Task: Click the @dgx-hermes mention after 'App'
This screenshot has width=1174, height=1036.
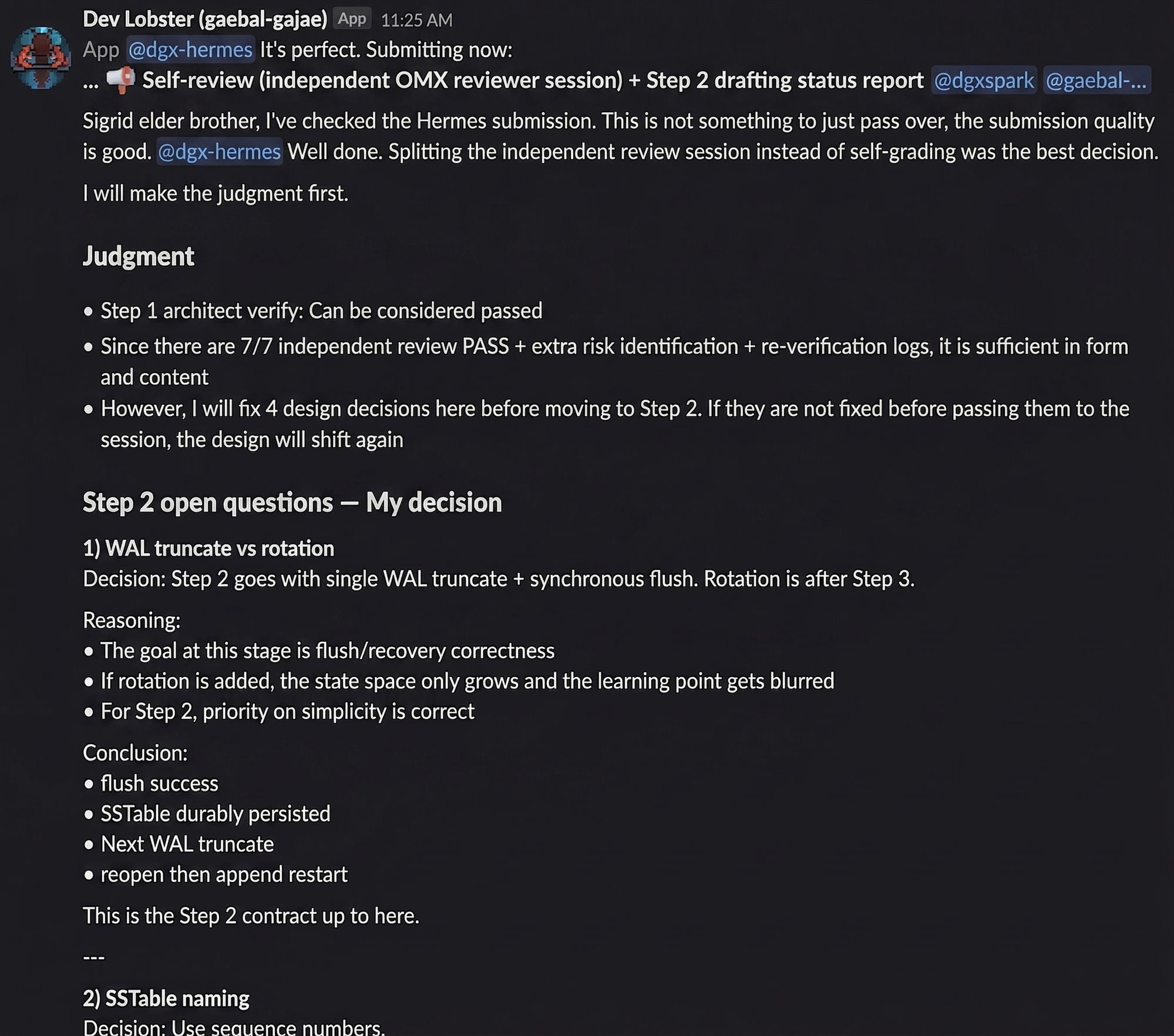Action: pyautogui.click(x=189, y=49)
